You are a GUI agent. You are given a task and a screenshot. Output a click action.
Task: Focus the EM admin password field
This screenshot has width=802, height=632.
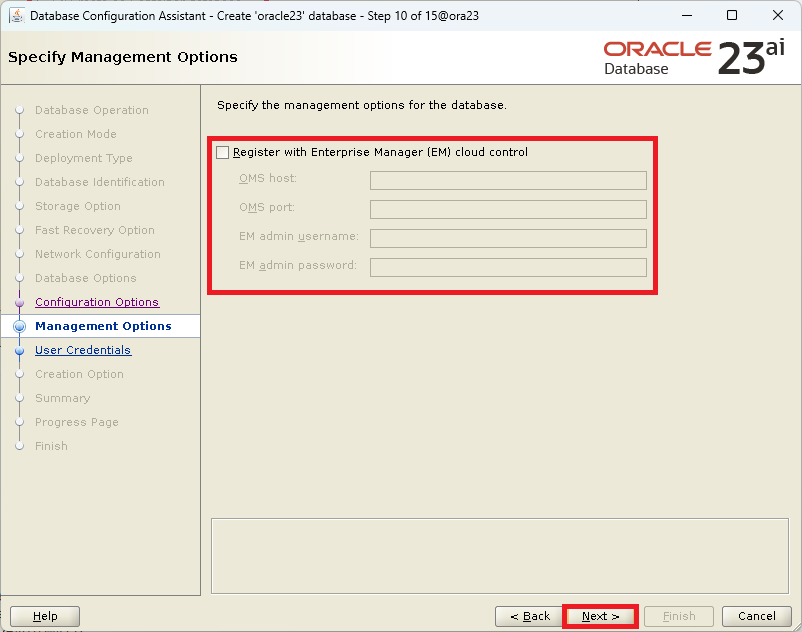point(508,267)
